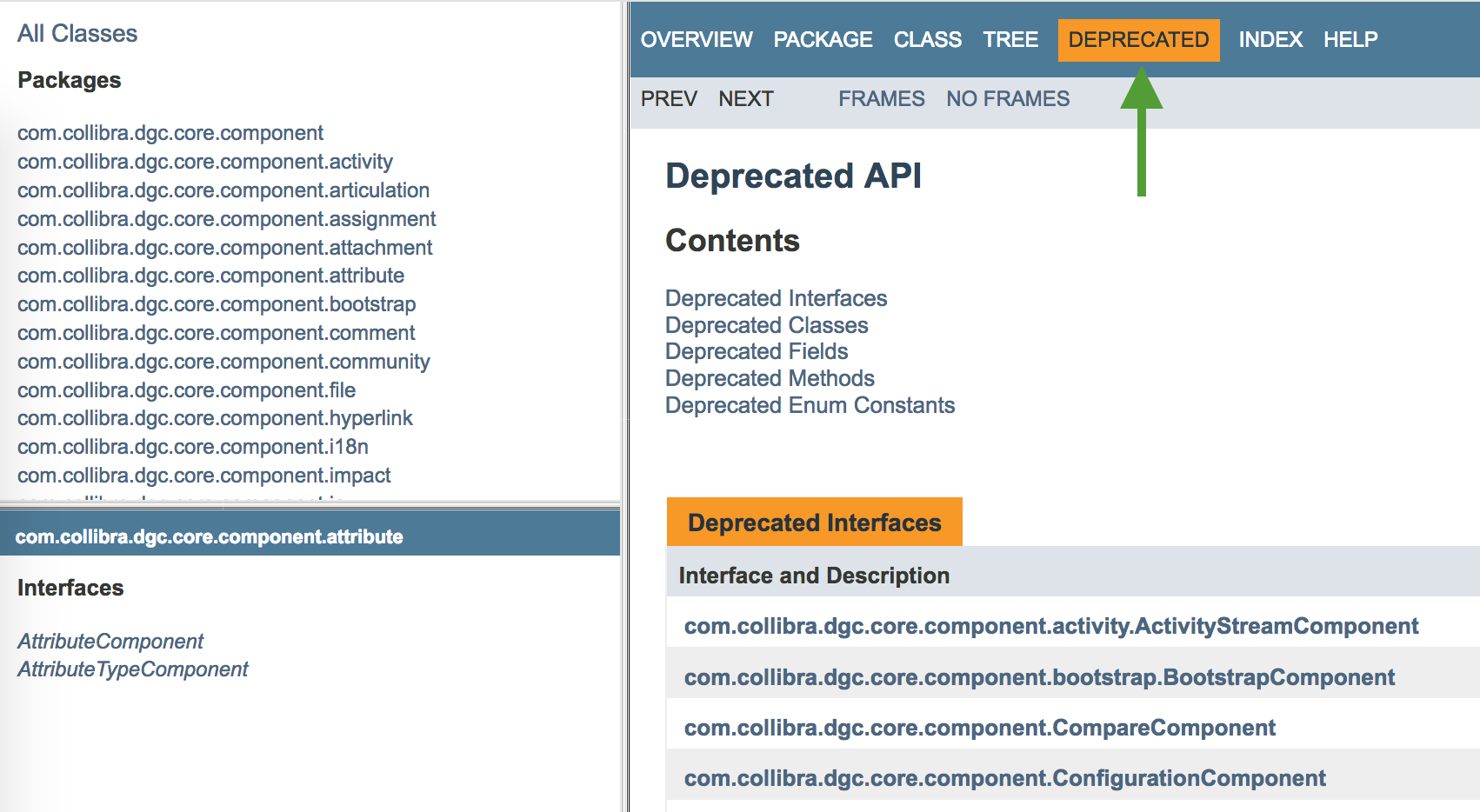Open com.collibra.dgc.core.component.activity package
The width and height of the screenshot is (1480, 812).
pyautogui.click(x=205, y=162)
